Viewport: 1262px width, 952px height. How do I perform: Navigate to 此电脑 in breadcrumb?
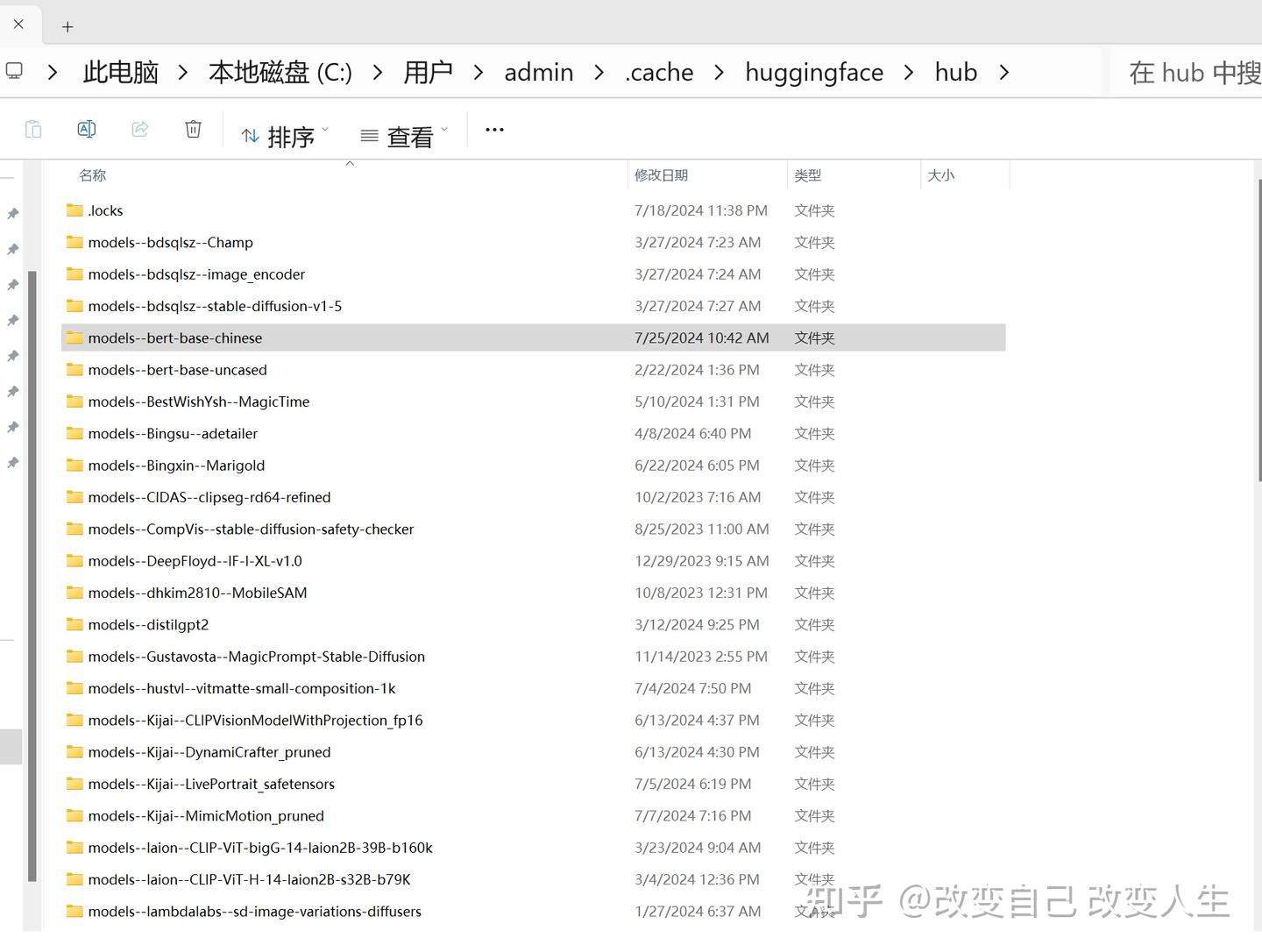pyautogui.click(x=121, y=72)
